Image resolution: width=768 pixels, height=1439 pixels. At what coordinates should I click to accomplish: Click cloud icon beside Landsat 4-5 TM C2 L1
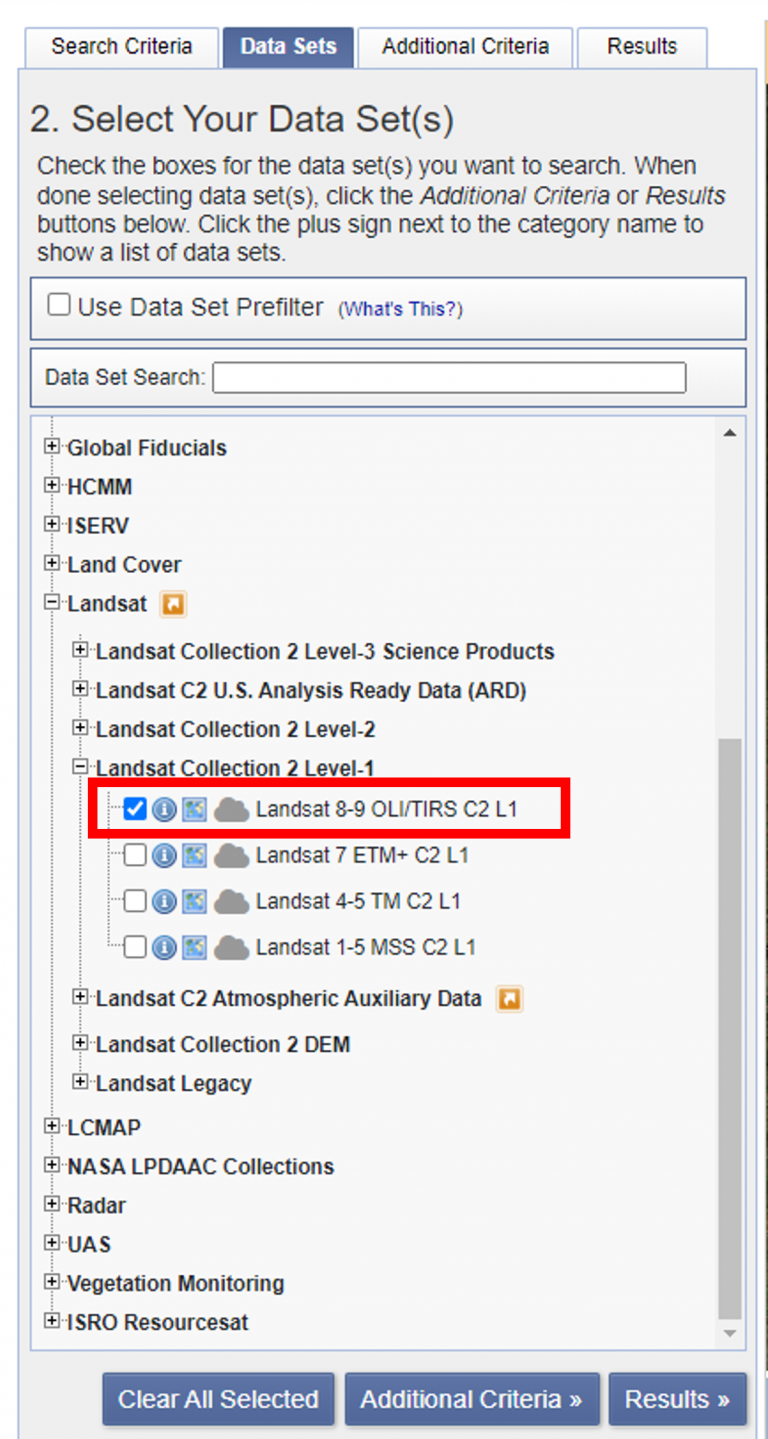click(x=232, y=901)
